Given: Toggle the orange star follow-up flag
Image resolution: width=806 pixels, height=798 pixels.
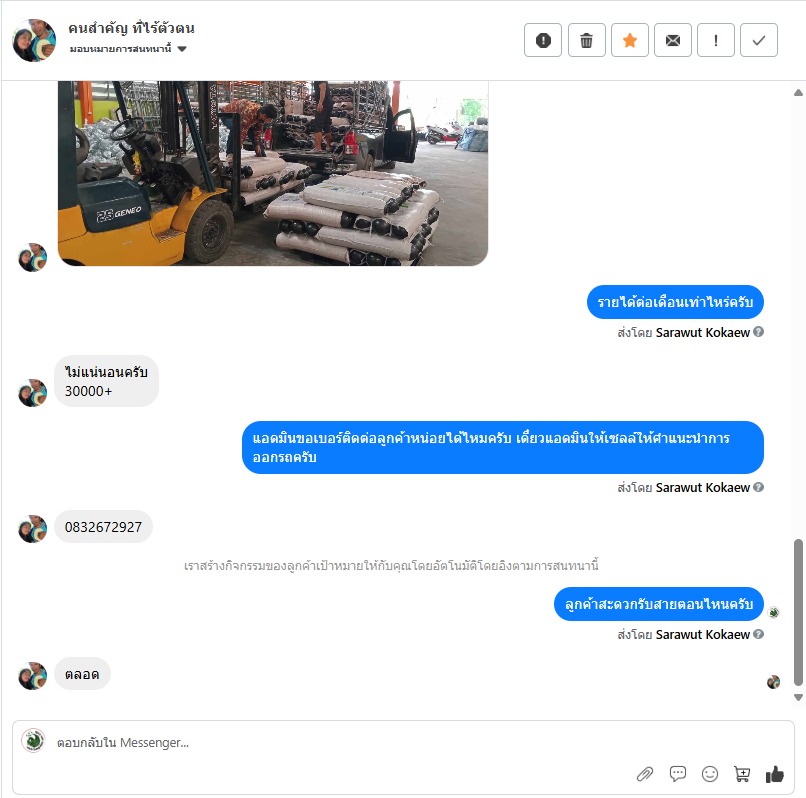Looking at the screenshot, I should [630, 40].
